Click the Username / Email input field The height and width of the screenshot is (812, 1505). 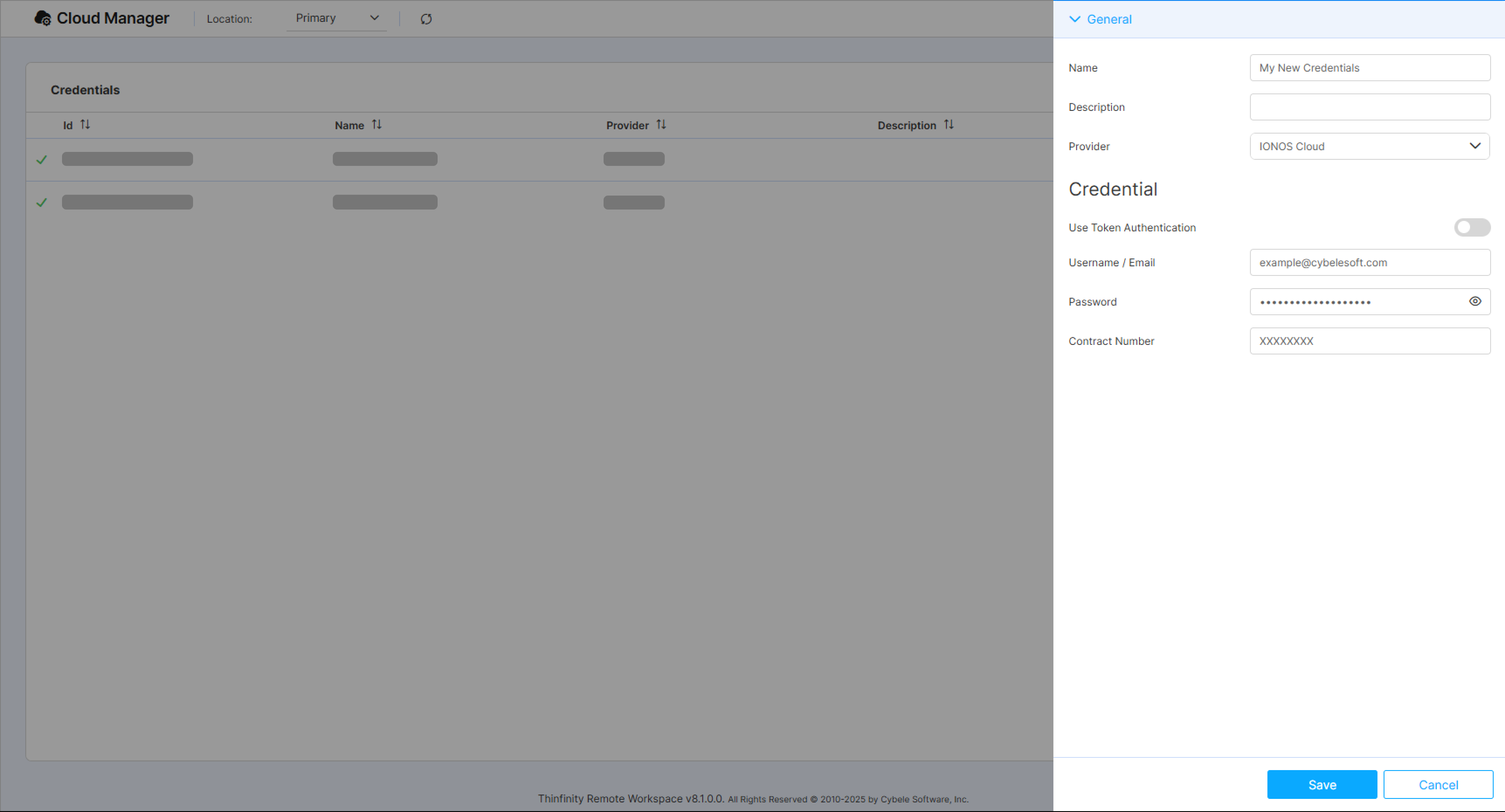pyautogui.click(x=1369, y=262)
